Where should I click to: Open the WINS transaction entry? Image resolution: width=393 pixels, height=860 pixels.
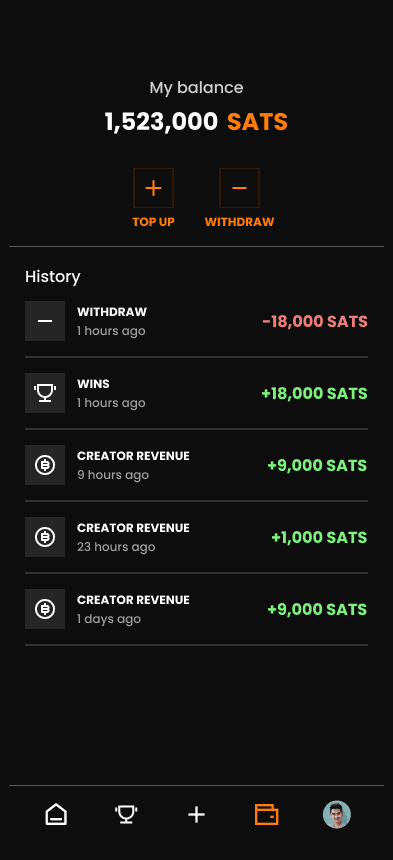click(196, 393)
